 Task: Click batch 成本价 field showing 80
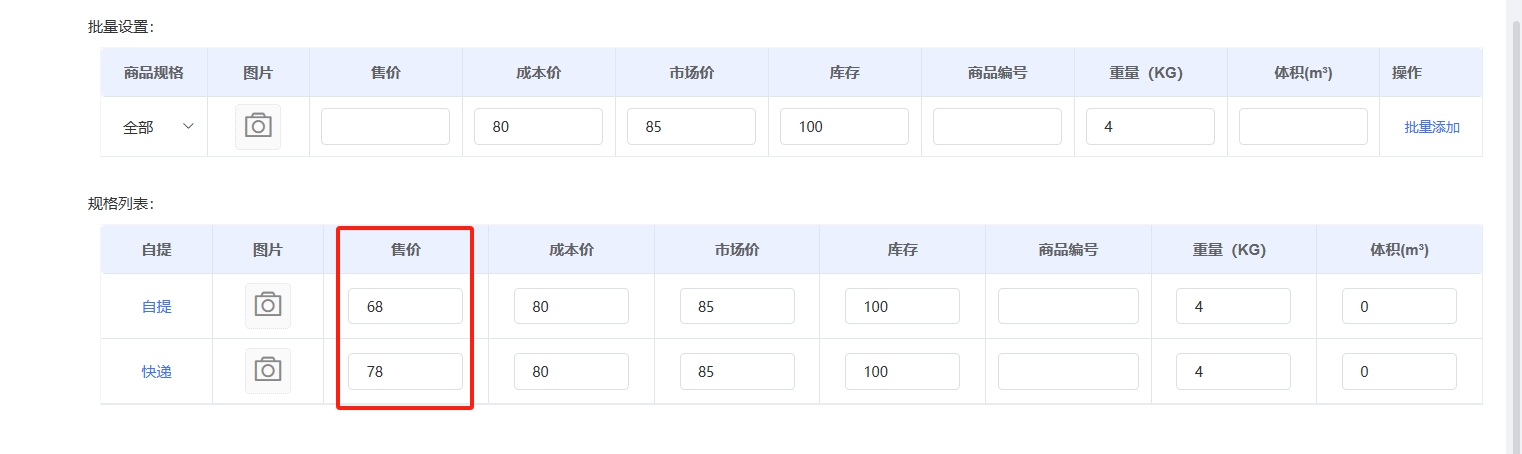point(538,127)
